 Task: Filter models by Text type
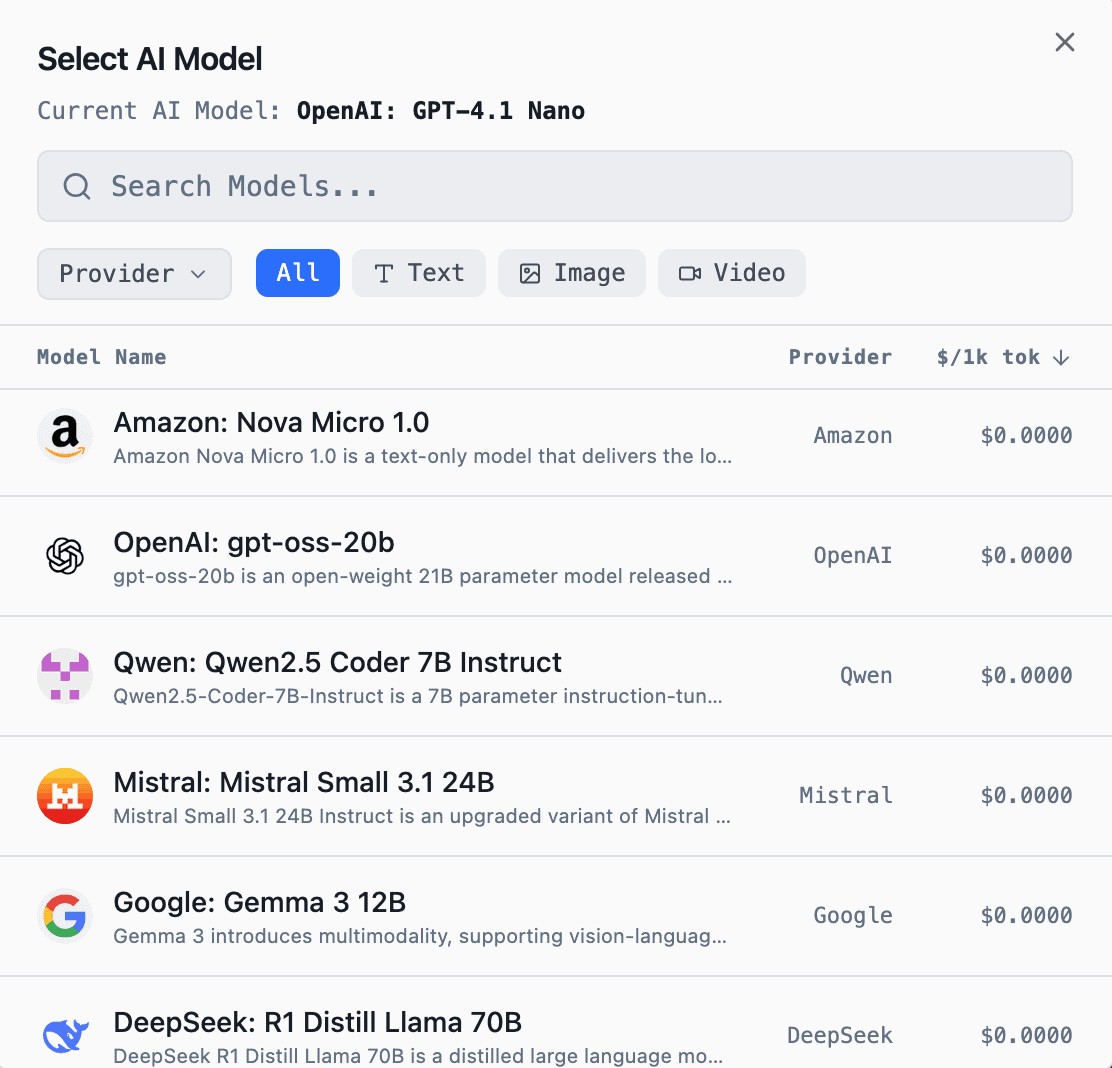click(419, 273)
